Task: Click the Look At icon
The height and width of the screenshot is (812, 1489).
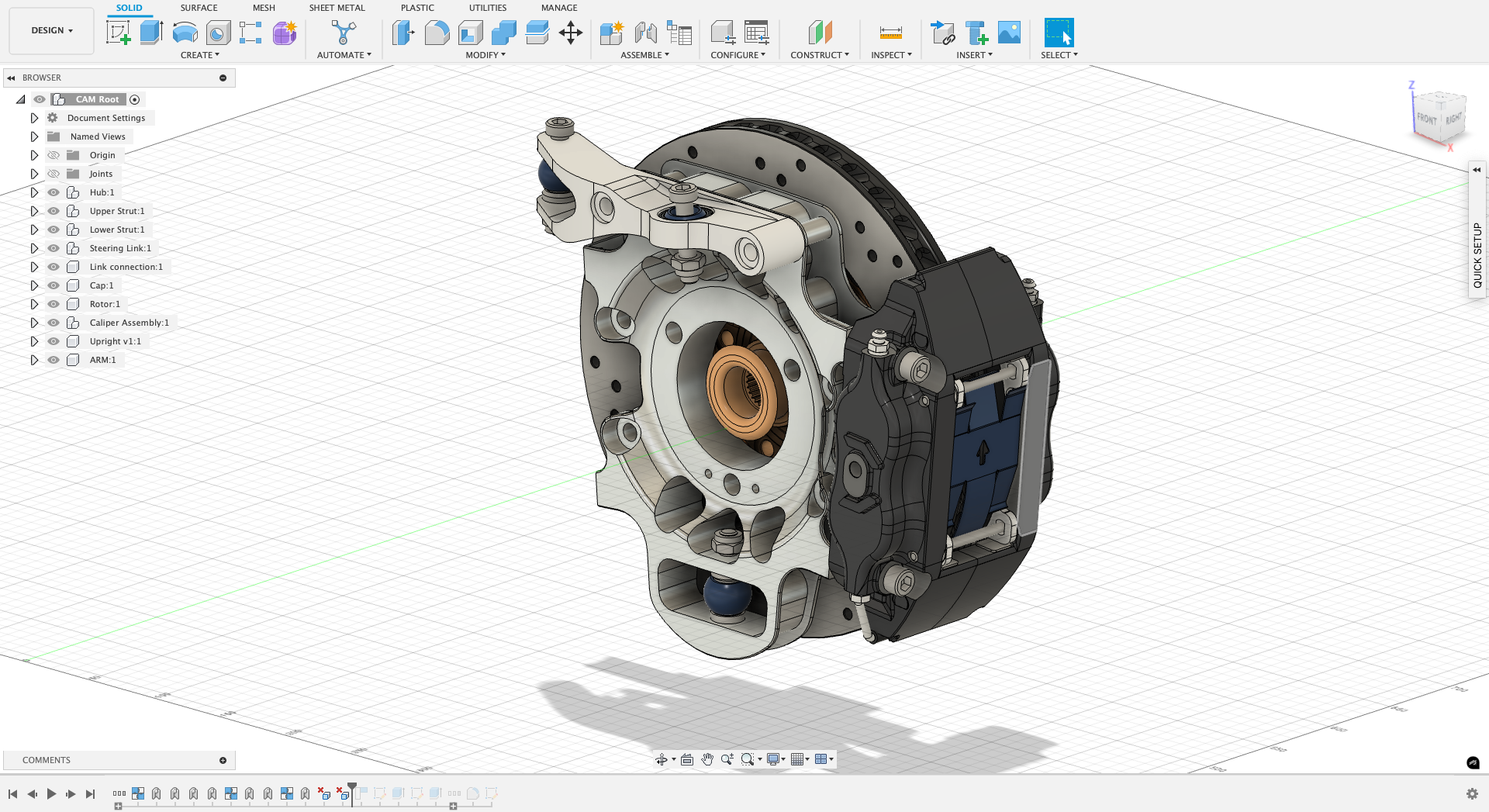Action: [x=687, y=760]
